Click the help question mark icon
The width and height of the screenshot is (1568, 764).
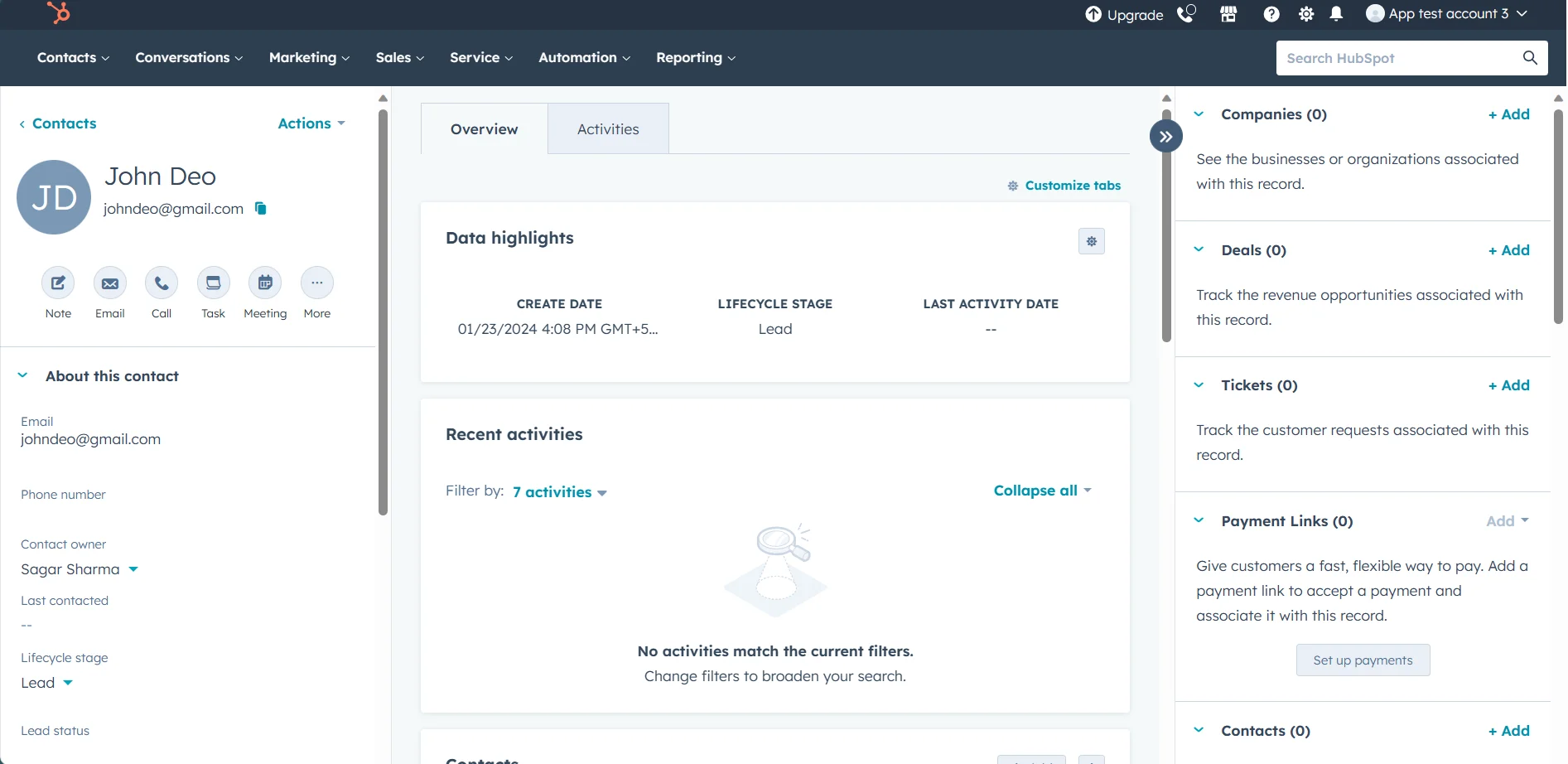tap(1271, 13)
